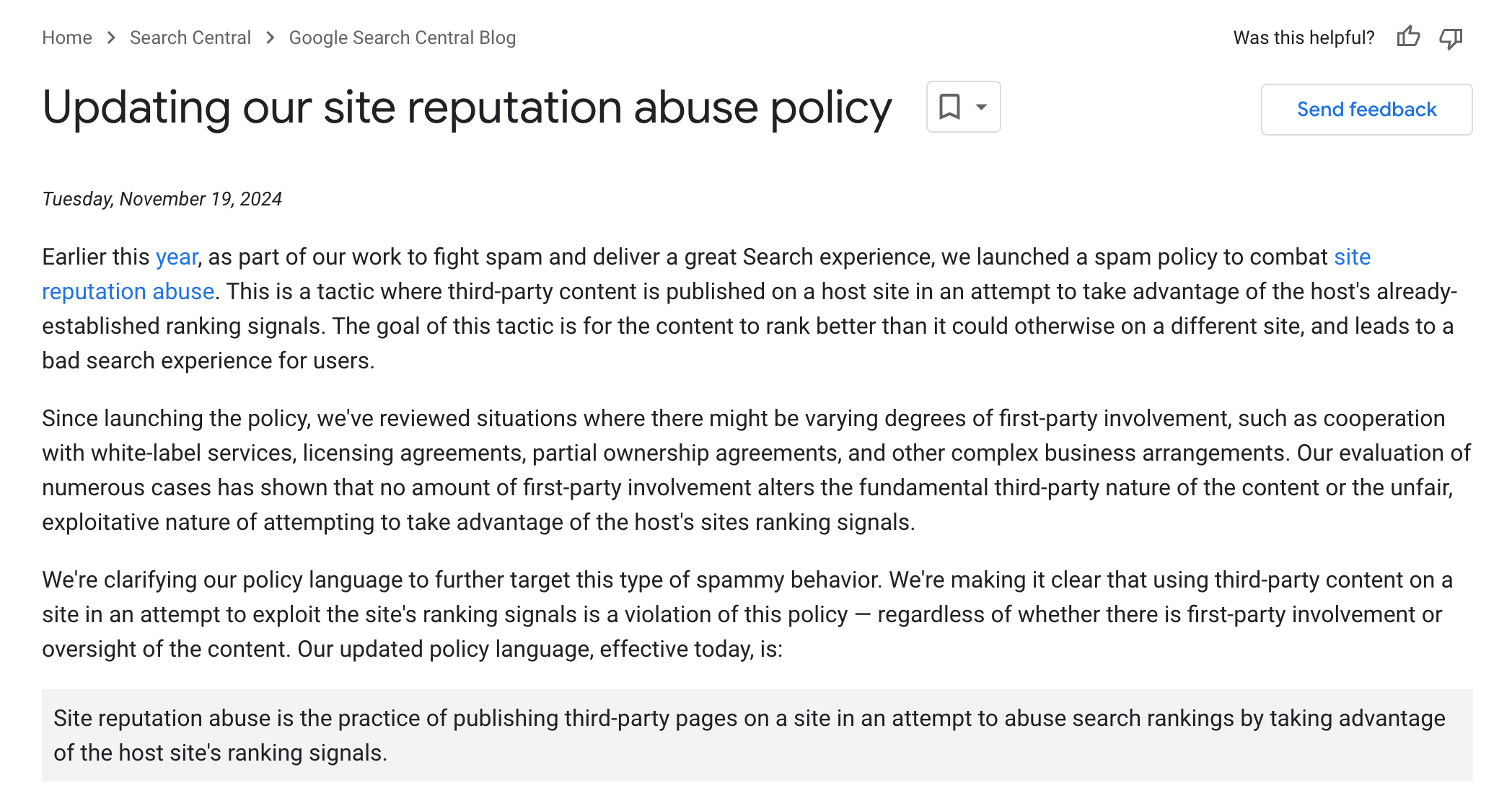The image size is (1512, 806).
Task: Click the chevron between Home and Search Central
Action: (111, 37)
